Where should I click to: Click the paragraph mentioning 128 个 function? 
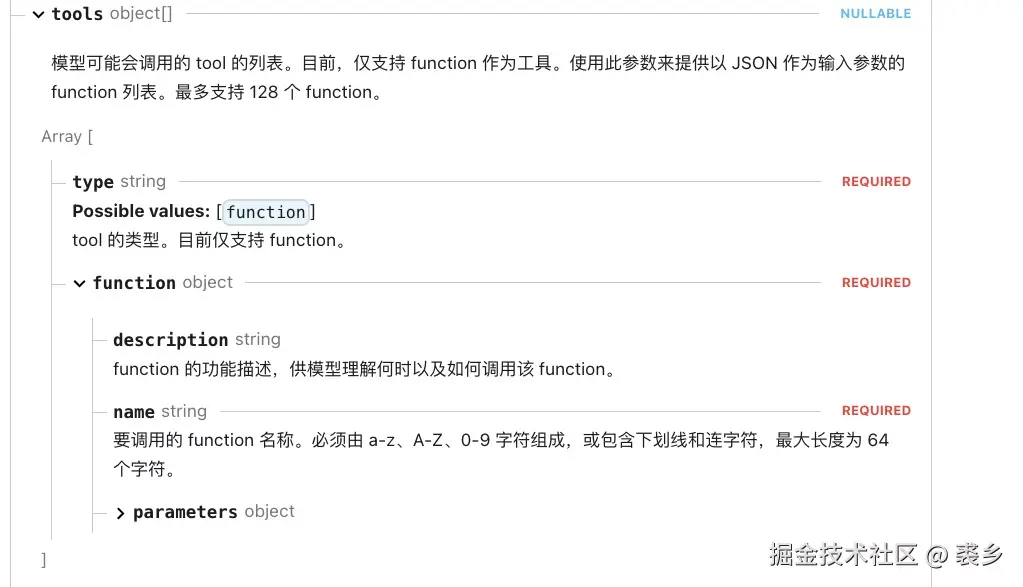click(x=477, y=77)
